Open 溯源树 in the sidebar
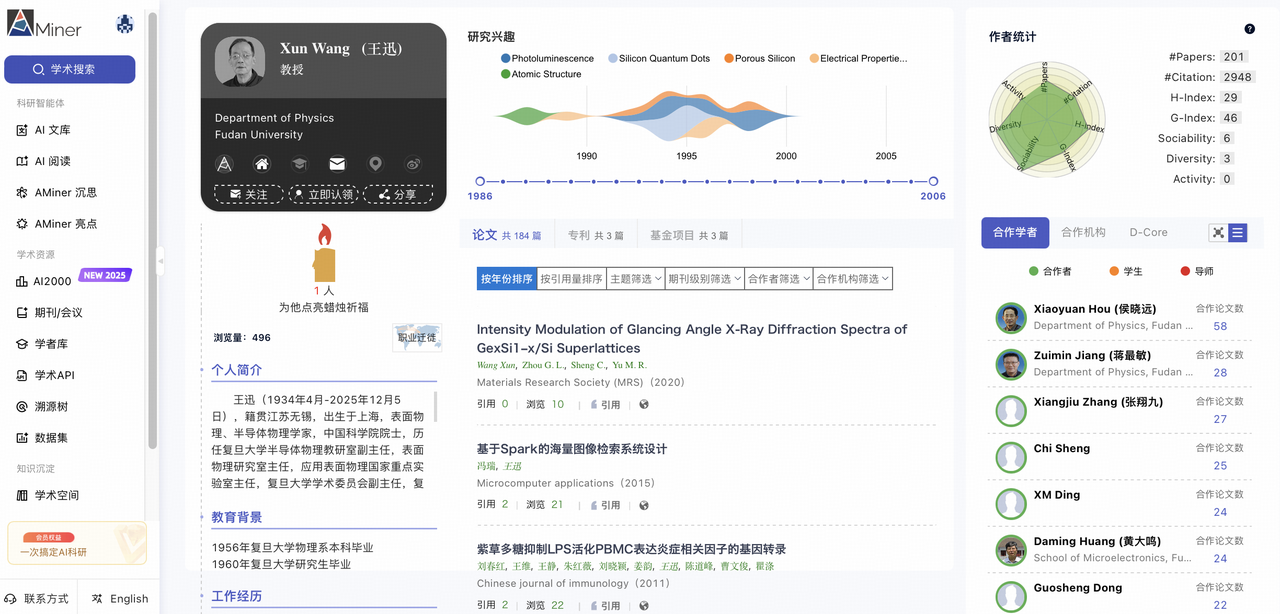This screenshot has height=614, width=1280. [x=42, y=407]
